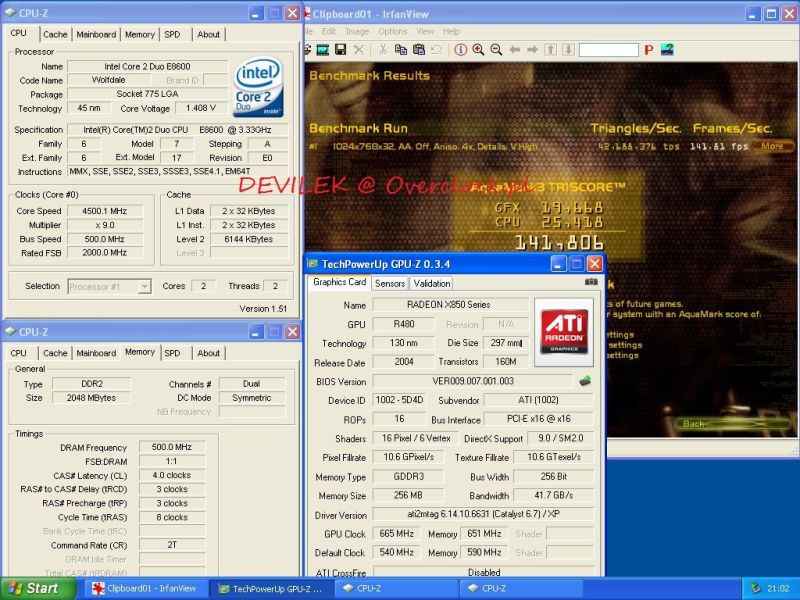
Task: Select Clipboard01 - IrfanView taskbar button
Action: point(147,588)
